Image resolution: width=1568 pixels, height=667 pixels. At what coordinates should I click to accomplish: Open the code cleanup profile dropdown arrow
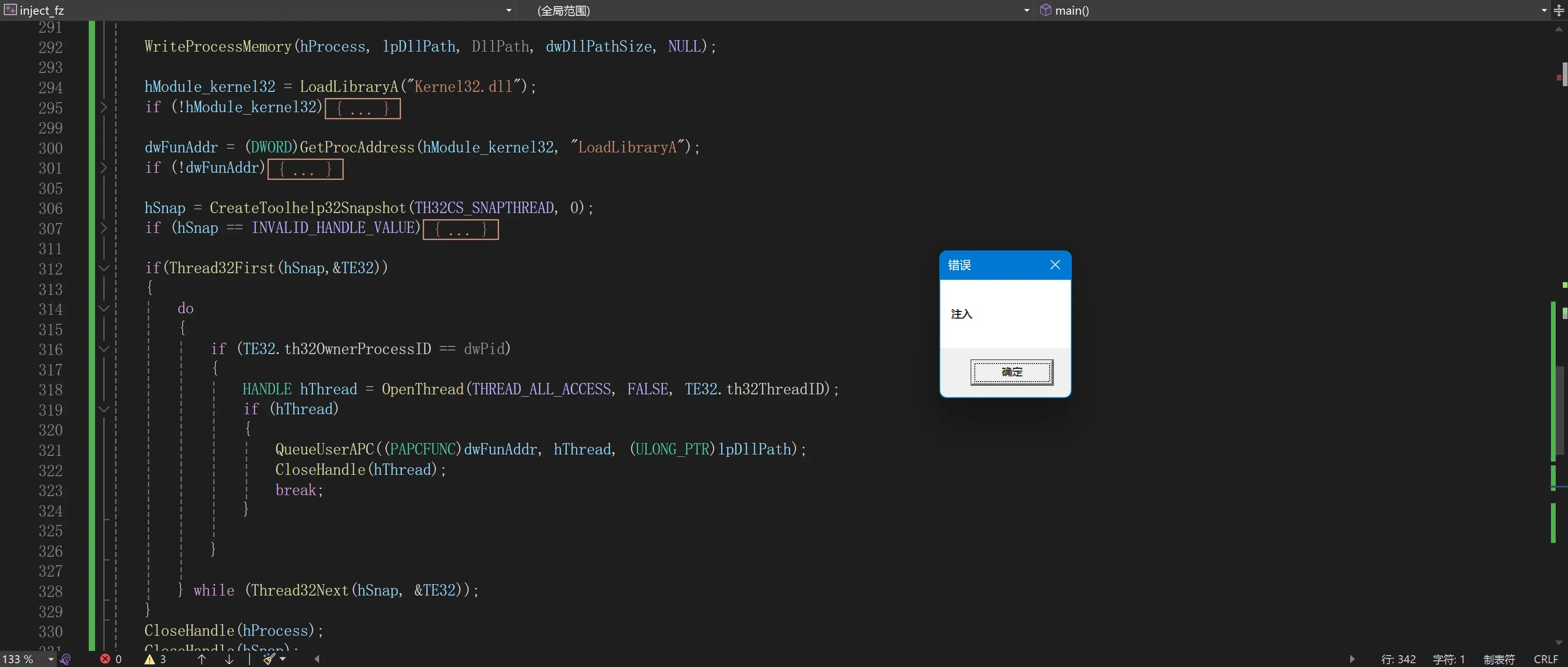(283, 659)
